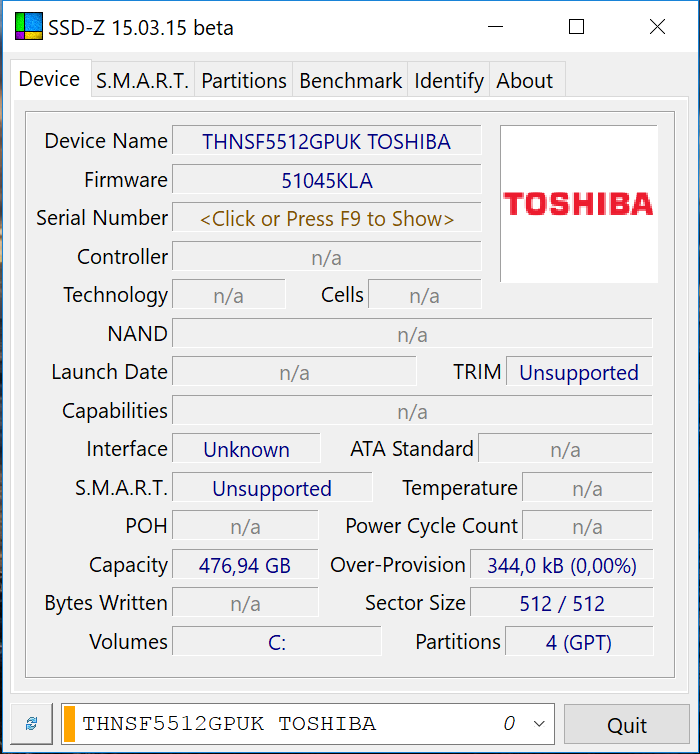Screen dimensions: 700x754
Task: Close the SSD-Z window
Action: 657,26
